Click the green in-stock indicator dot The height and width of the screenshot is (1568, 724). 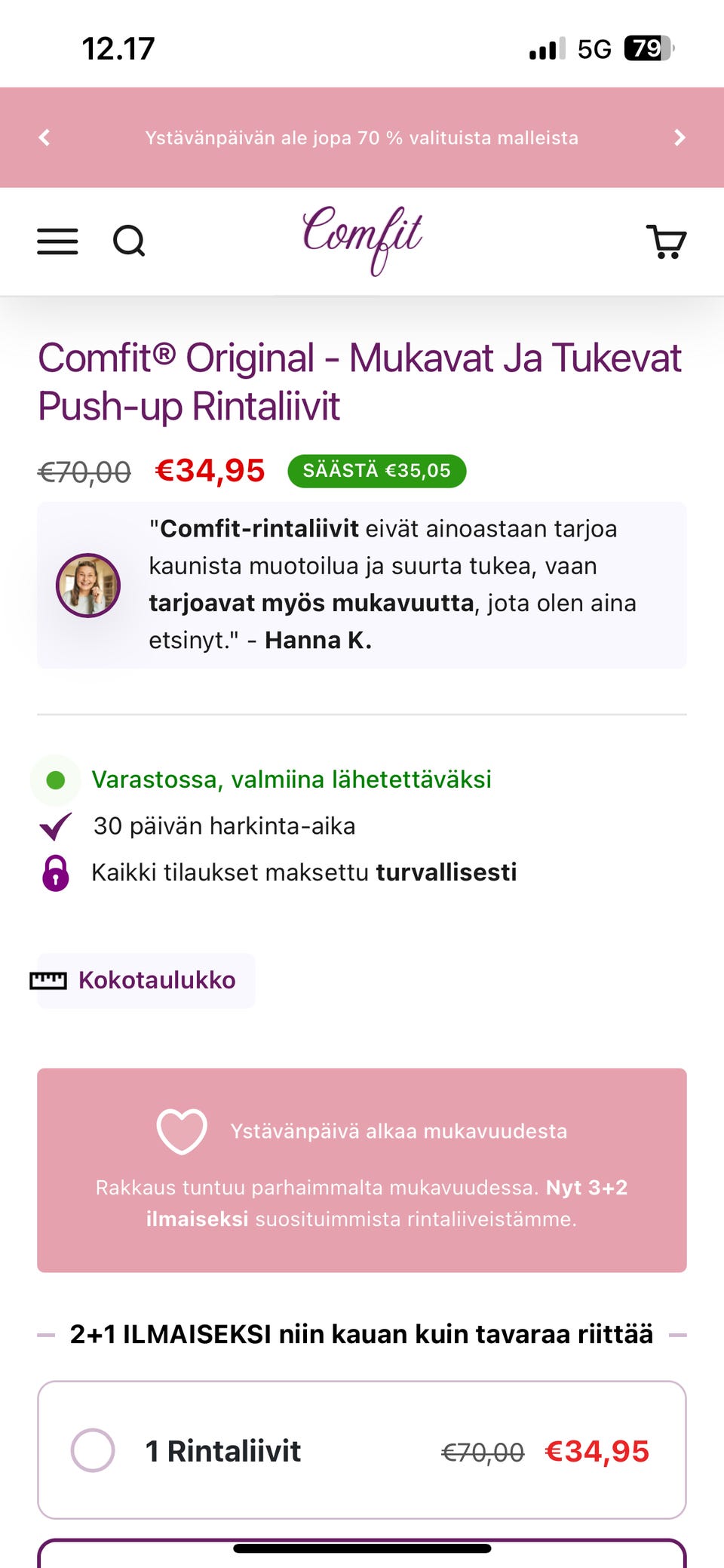click(x=54, y=779)
